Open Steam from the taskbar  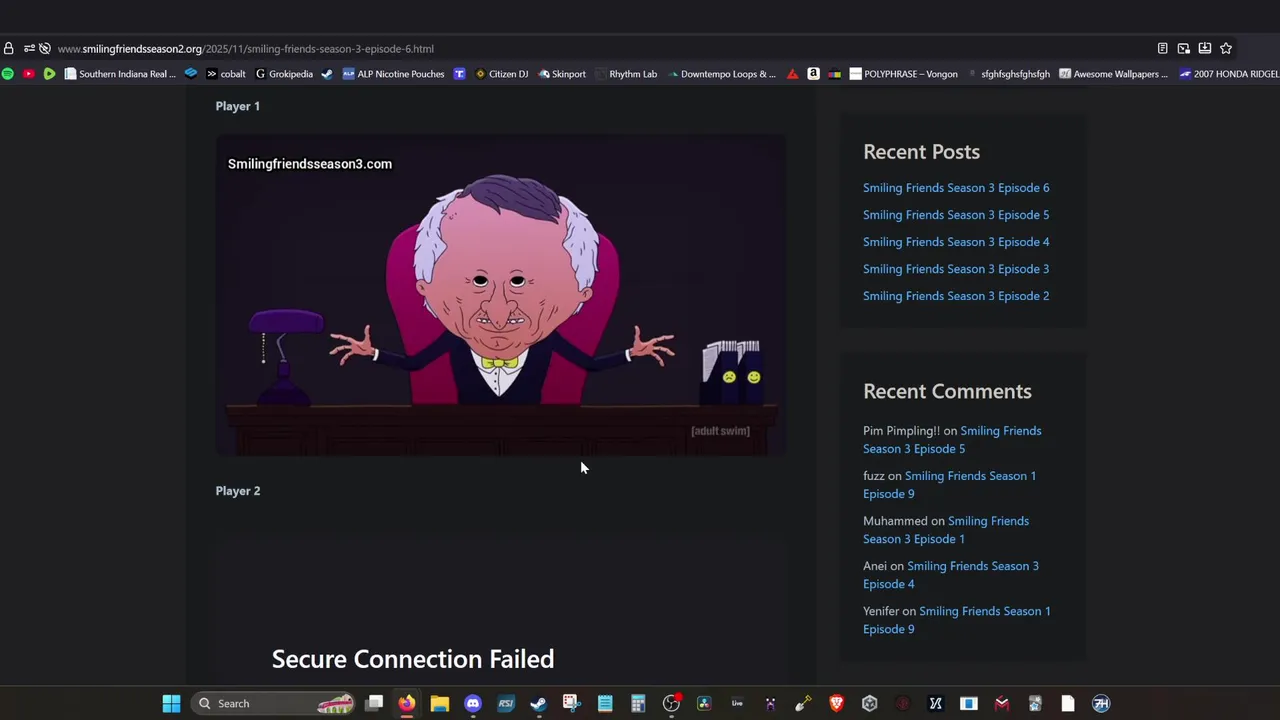[539, 703]
